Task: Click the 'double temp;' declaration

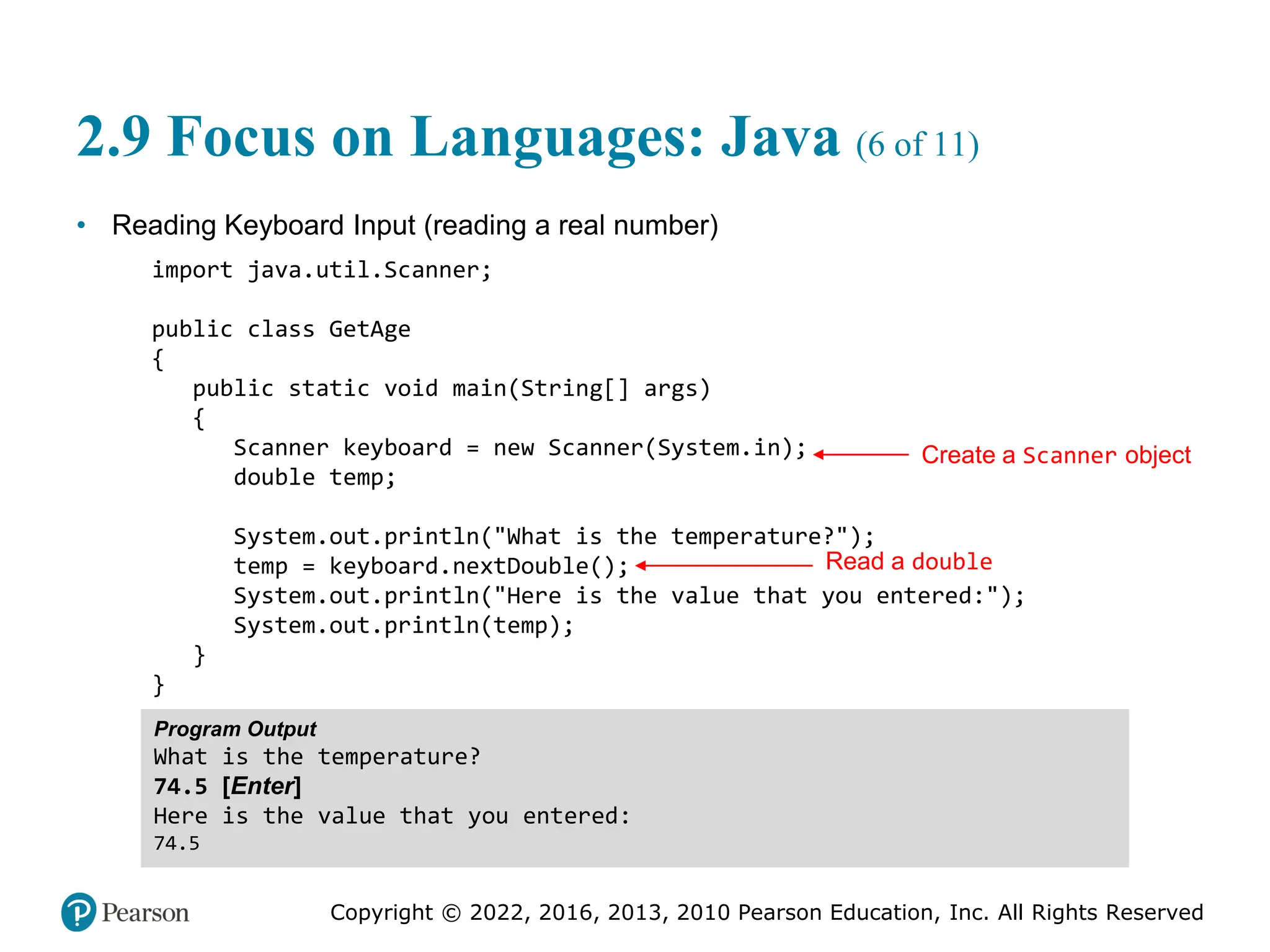Action: coord(314,477)
